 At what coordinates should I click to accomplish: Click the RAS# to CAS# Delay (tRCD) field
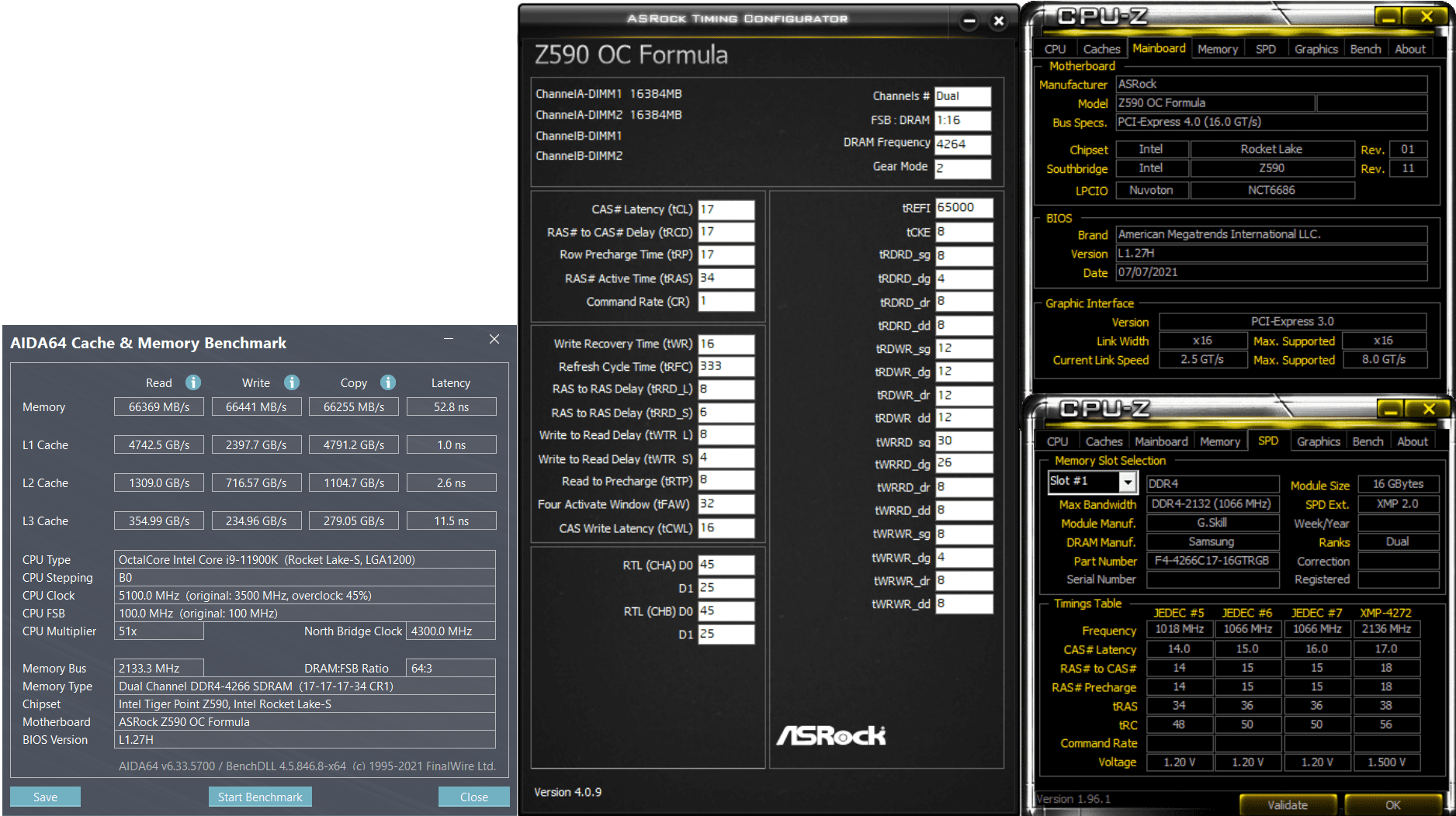tap(726, 232)
